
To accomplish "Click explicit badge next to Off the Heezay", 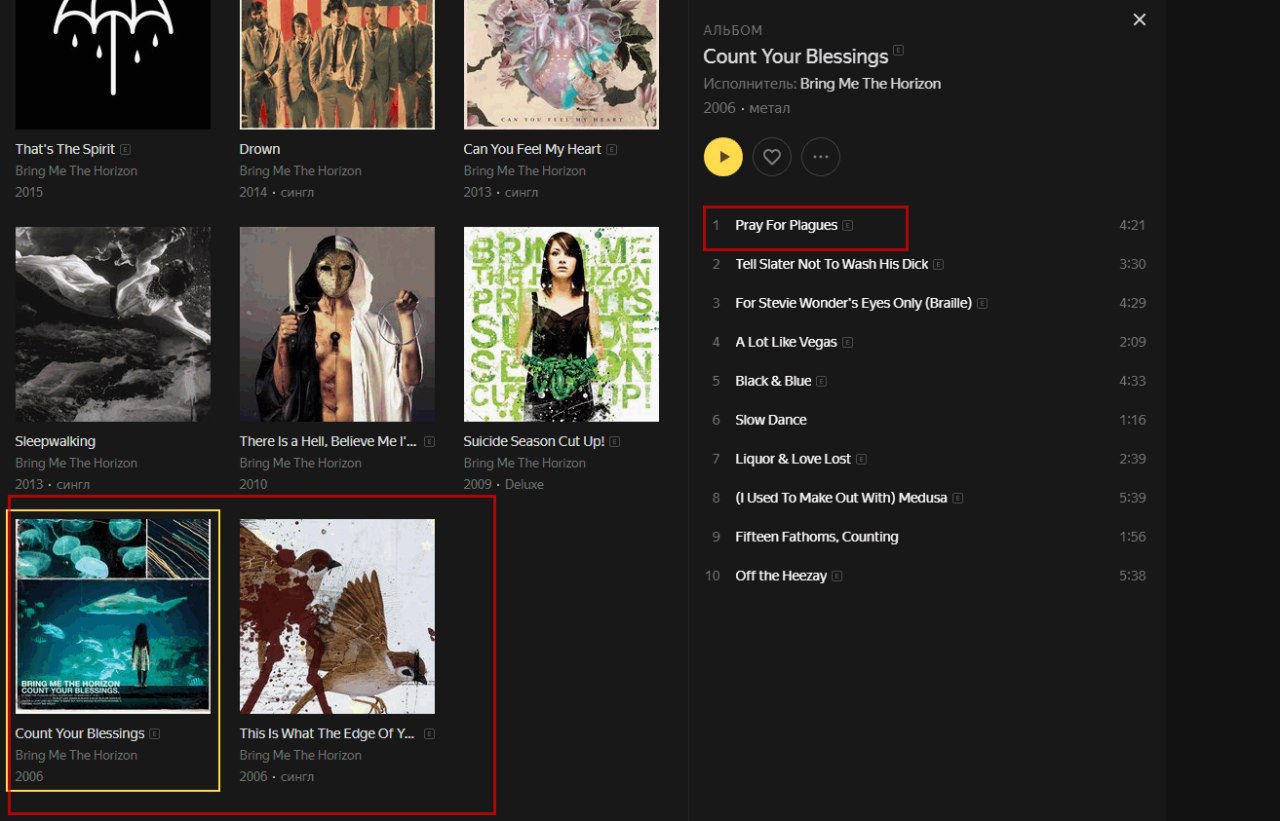I will 837,577.
